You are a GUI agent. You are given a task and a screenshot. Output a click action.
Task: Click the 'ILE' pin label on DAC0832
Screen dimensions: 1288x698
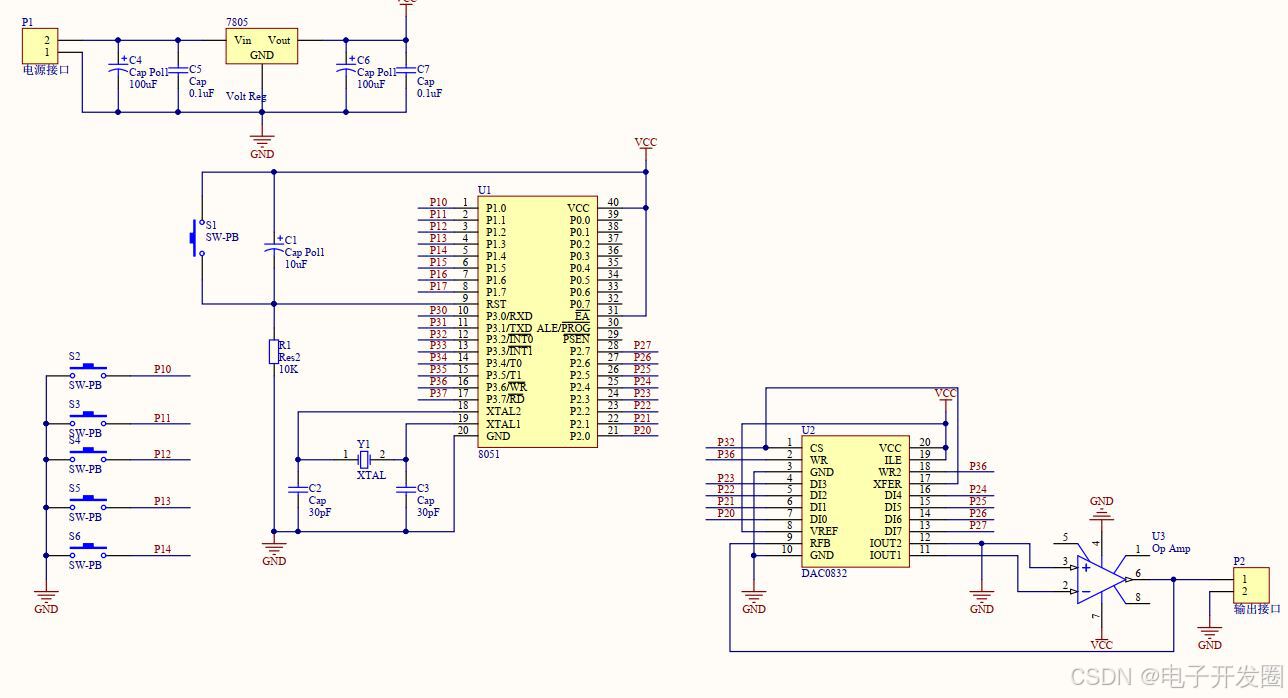(x=893, y=460)
